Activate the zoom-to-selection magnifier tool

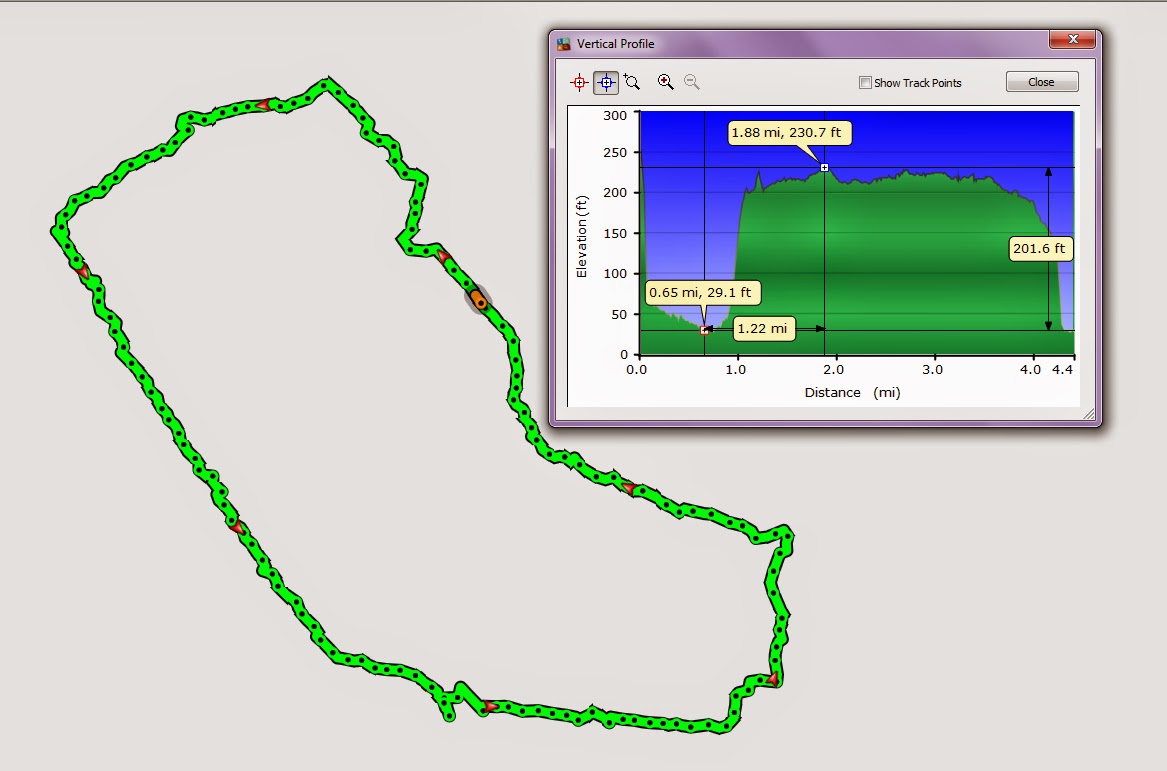click(632, 82)
